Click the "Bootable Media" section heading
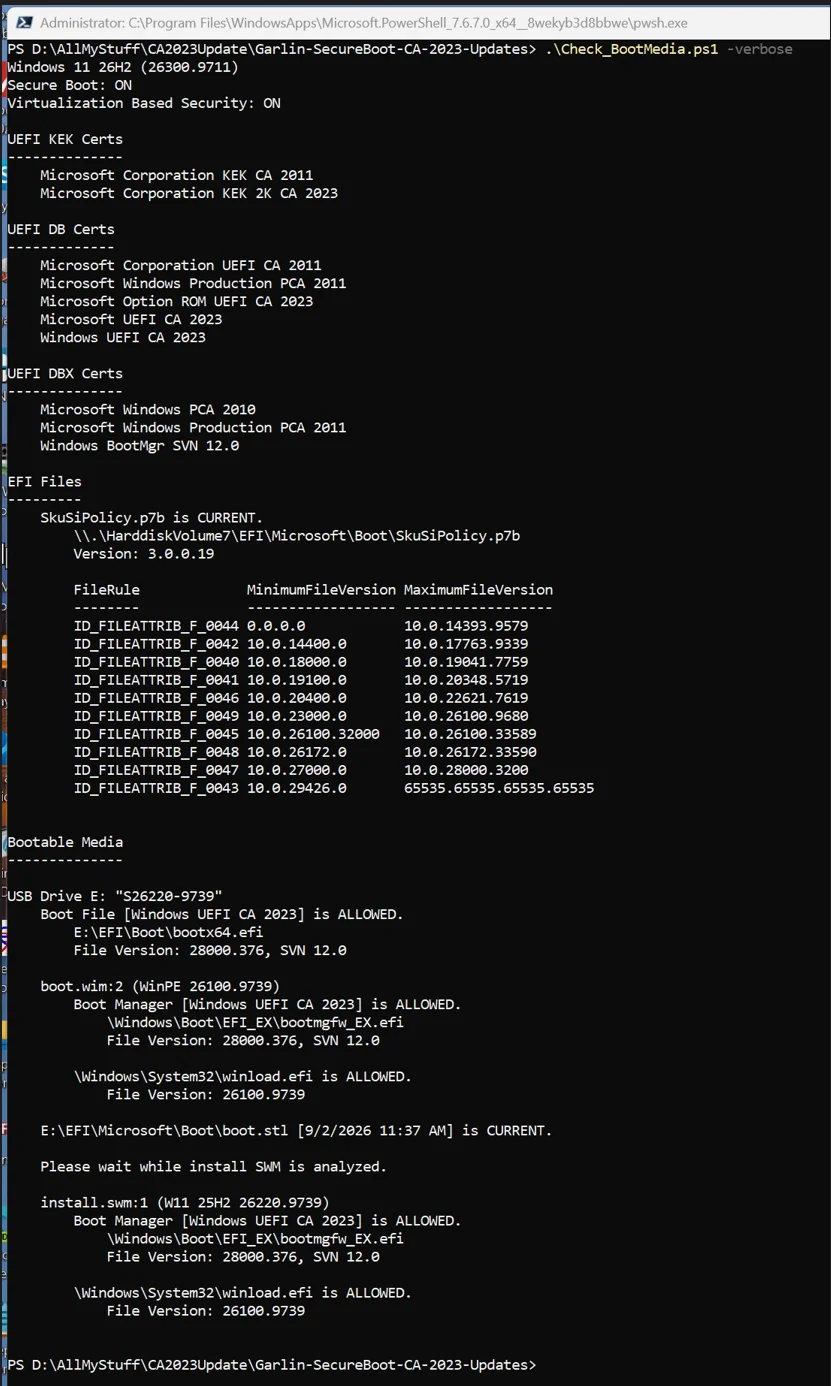This screenshot has width=831, height=1386. tap(65, 842)
